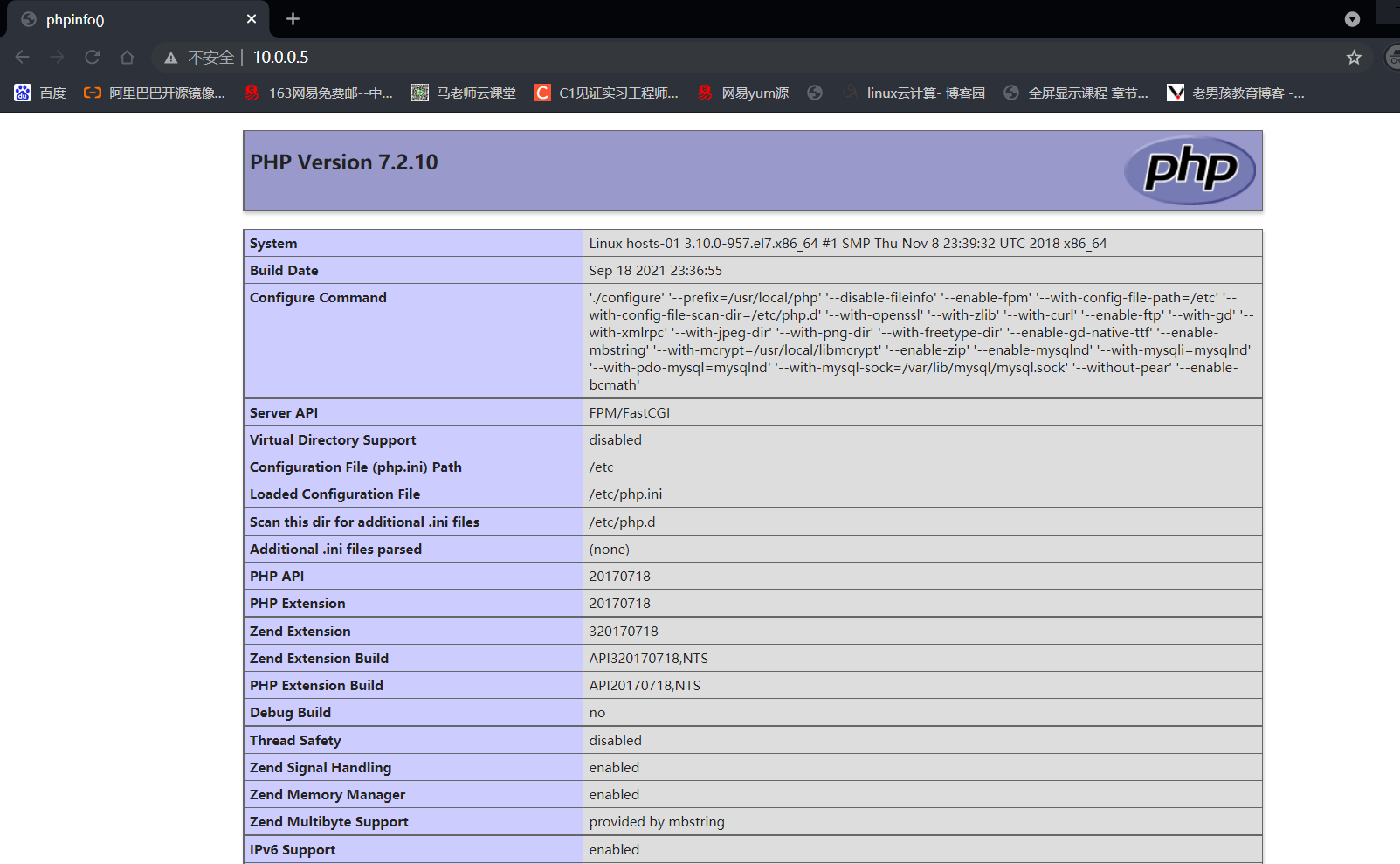Open the C1见证实习工程师 bookmark
This screenshot has width=1400, height=864.
click(x=606, y=93)
